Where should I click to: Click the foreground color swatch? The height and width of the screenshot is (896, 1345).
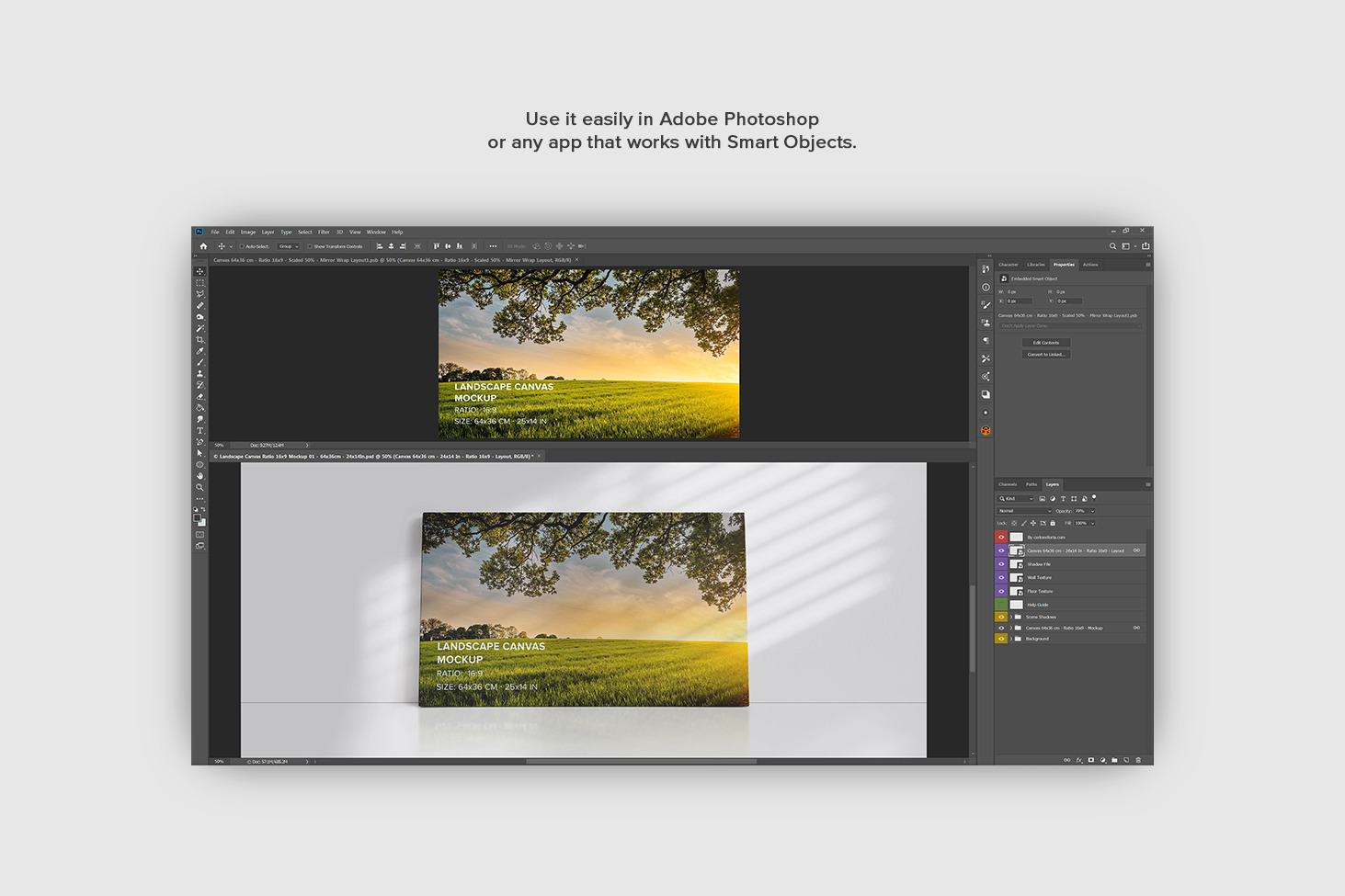click(197, 518)
